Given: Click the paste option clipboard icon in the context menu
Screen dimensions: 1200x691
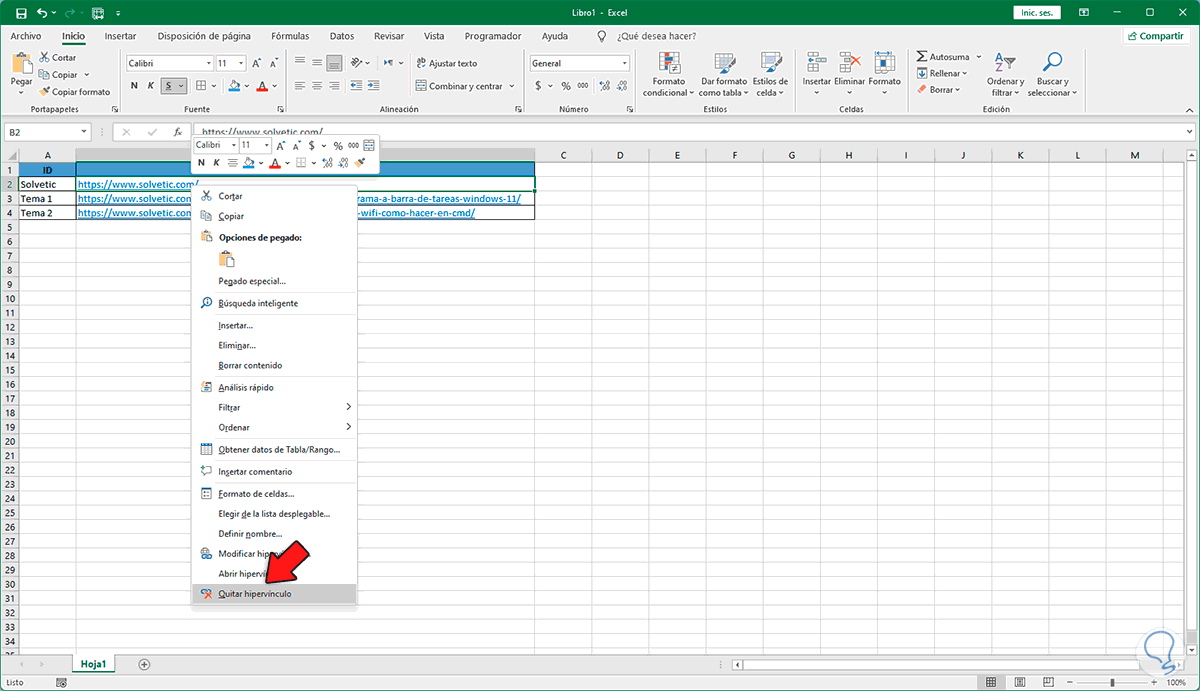Looking at the screenshot, I should pyautogui.click(x=227, y=259).
